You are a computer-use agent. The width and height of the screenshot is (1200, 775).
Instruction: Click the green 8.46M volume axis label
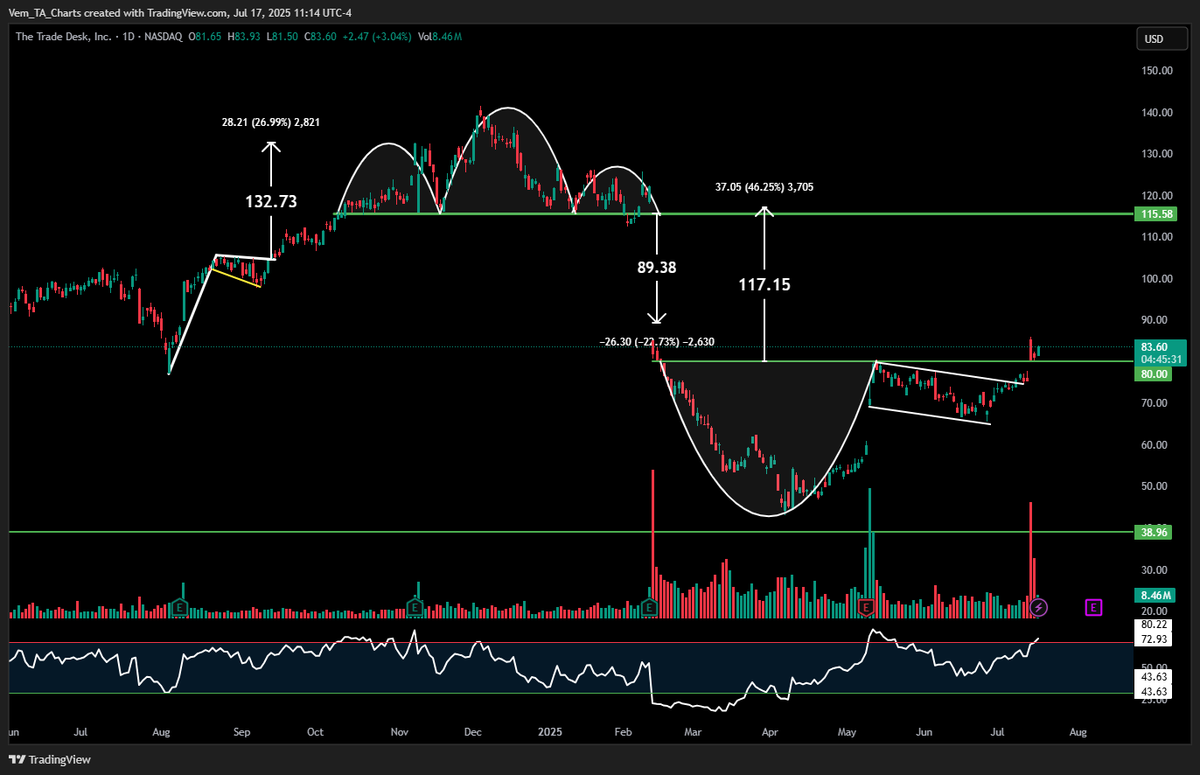point(1154,596)
